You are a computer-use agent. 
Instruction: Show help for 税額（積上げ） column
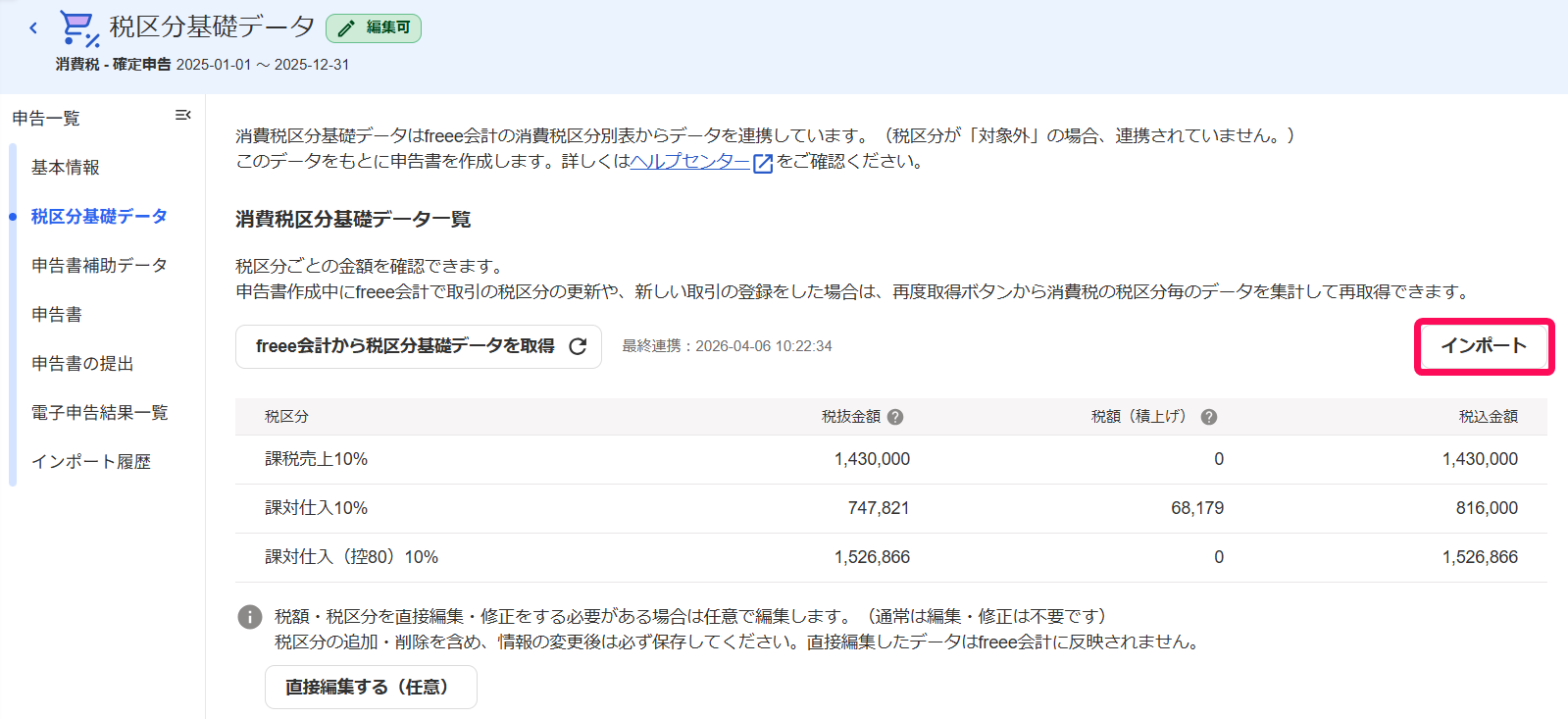pos(1209,417)
